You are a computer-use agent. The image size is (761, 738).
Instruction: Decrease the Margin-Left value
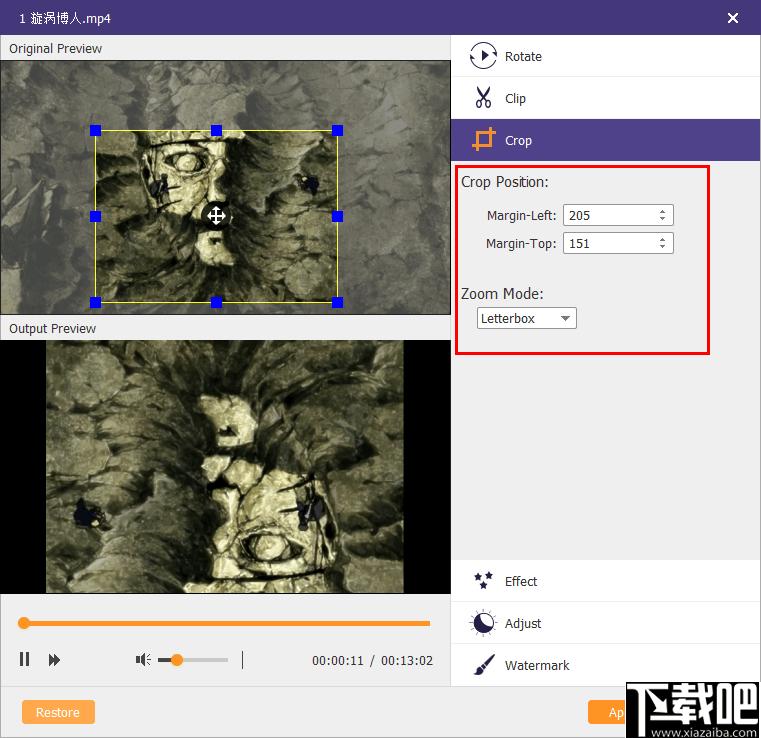[x=662, y=219]
